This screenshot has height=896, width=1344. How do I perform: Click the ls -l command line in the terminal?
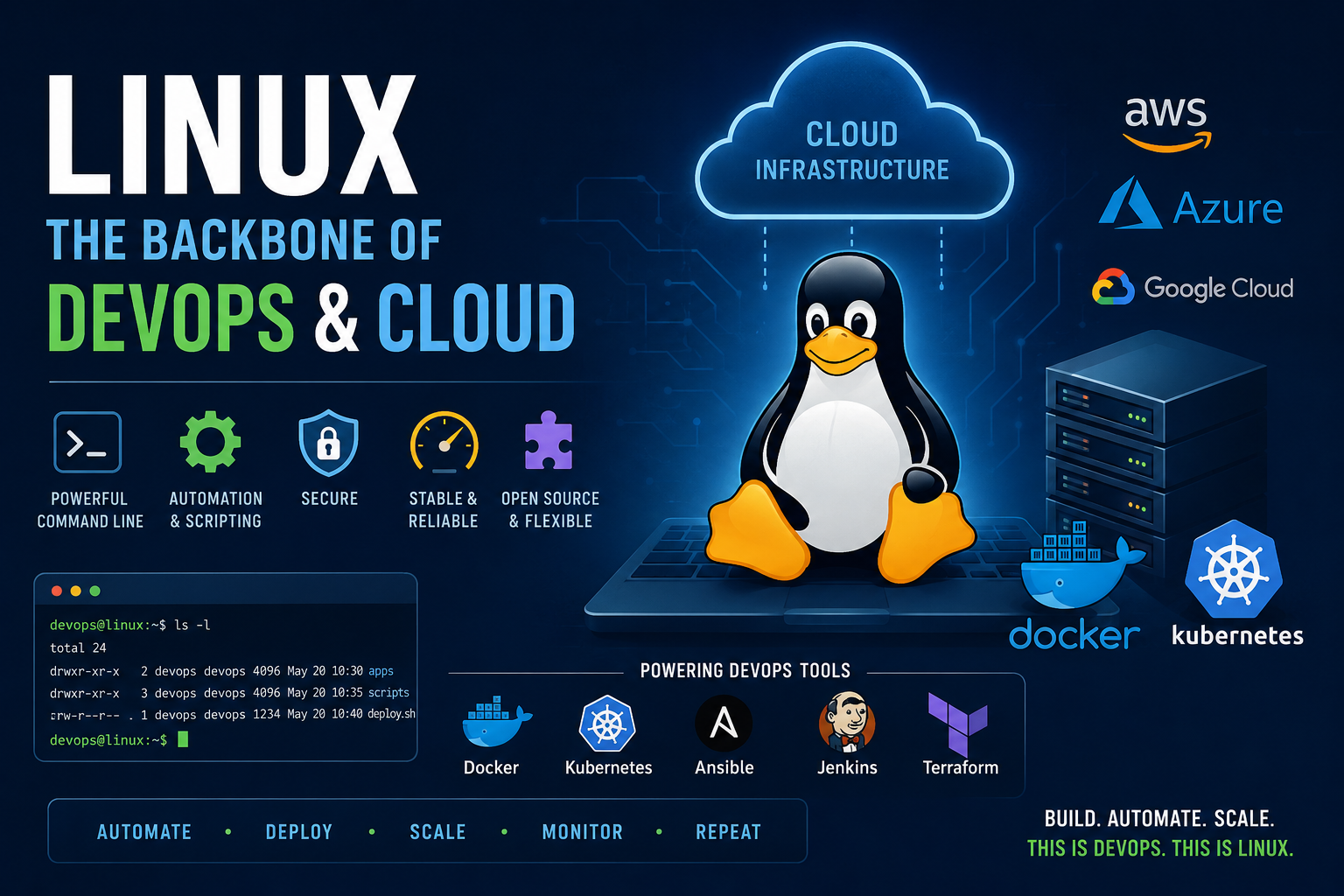pos(130,625)
